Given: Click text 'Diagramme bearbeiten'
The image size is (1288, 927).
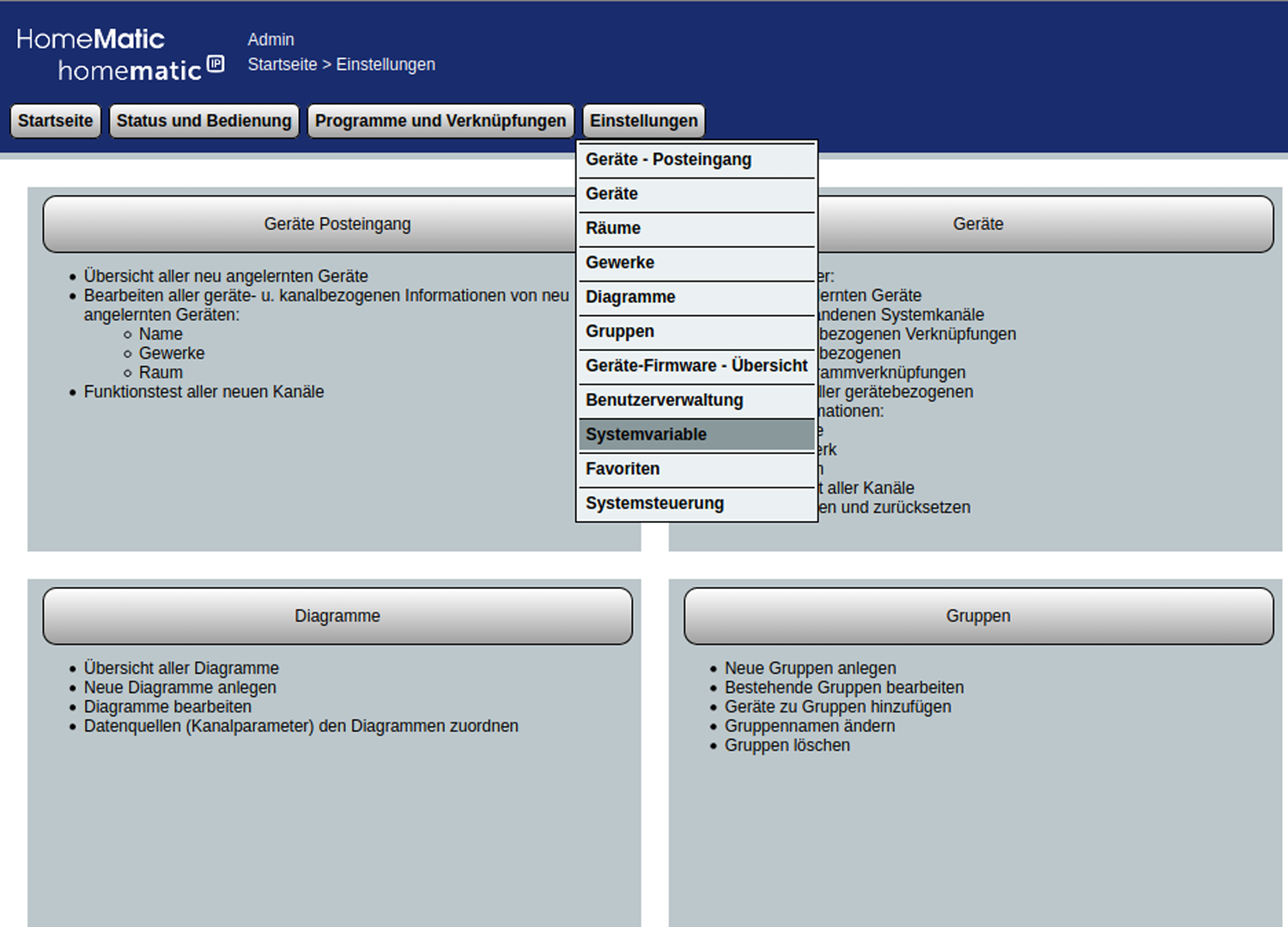Looking at the screenshot, I should [x=167, y=706].
